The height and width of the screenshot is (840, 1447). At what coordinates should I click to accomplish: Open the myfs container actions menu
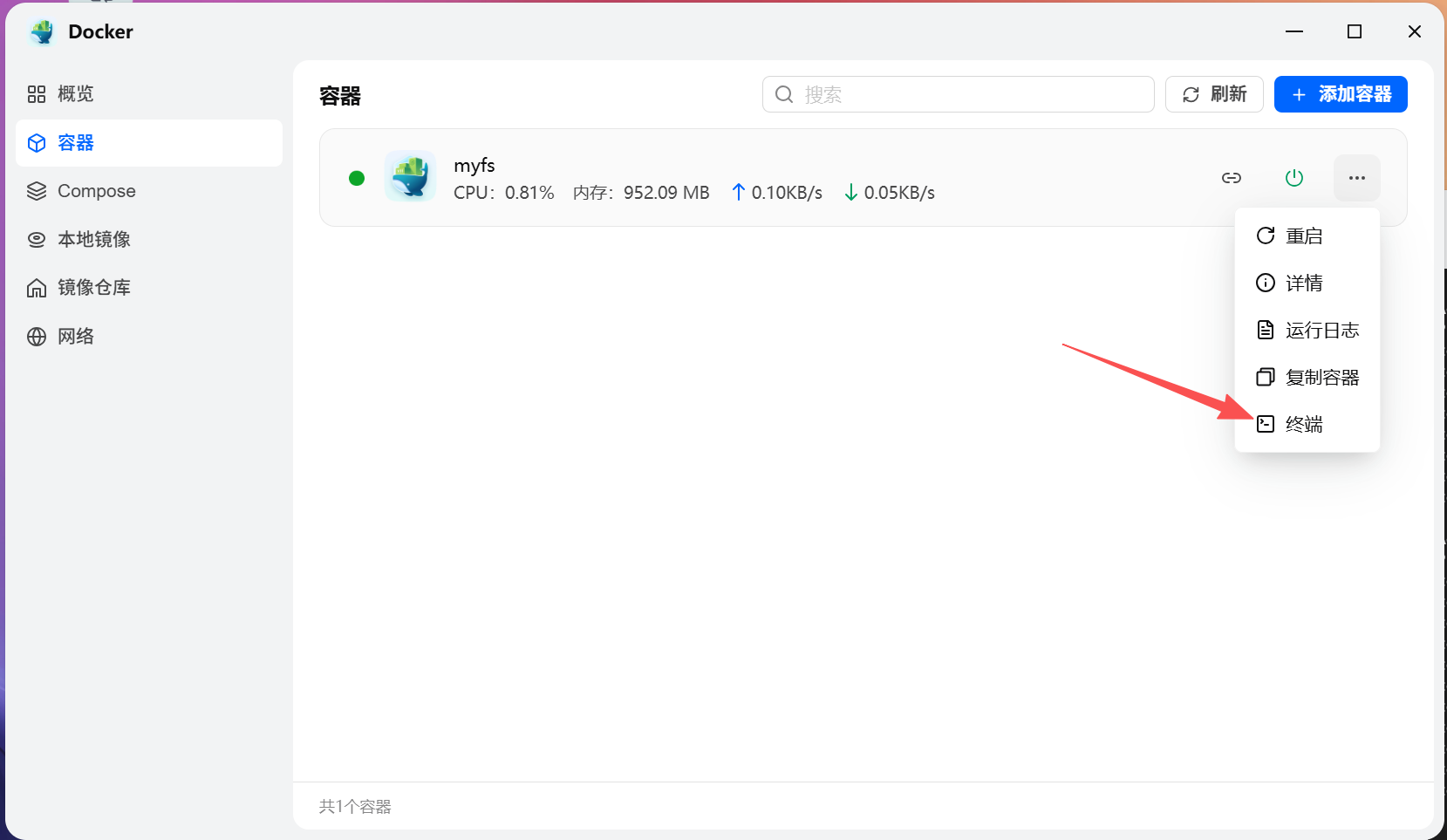click(1356, 177)
